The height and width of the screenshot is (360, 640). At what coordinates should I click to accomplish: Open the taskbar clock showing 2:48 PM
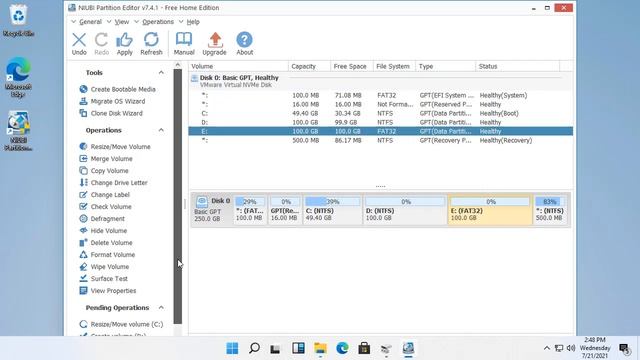pyautogui.click(x=595, y=348)
